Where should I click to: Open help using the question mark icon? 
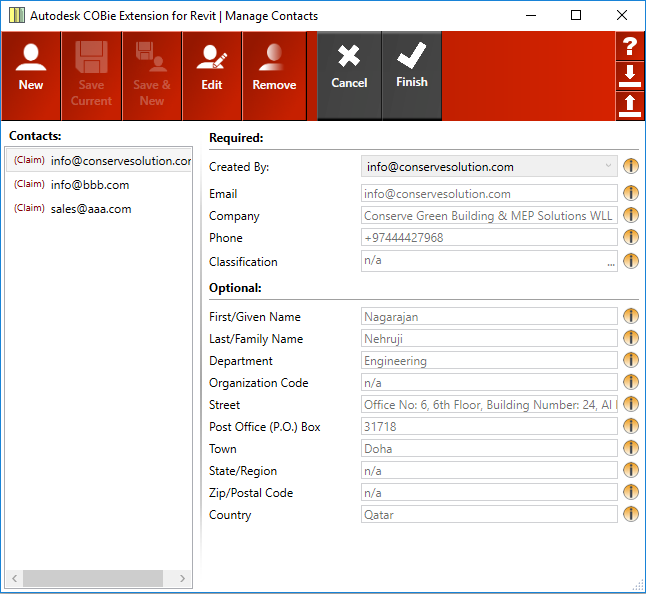629,46
